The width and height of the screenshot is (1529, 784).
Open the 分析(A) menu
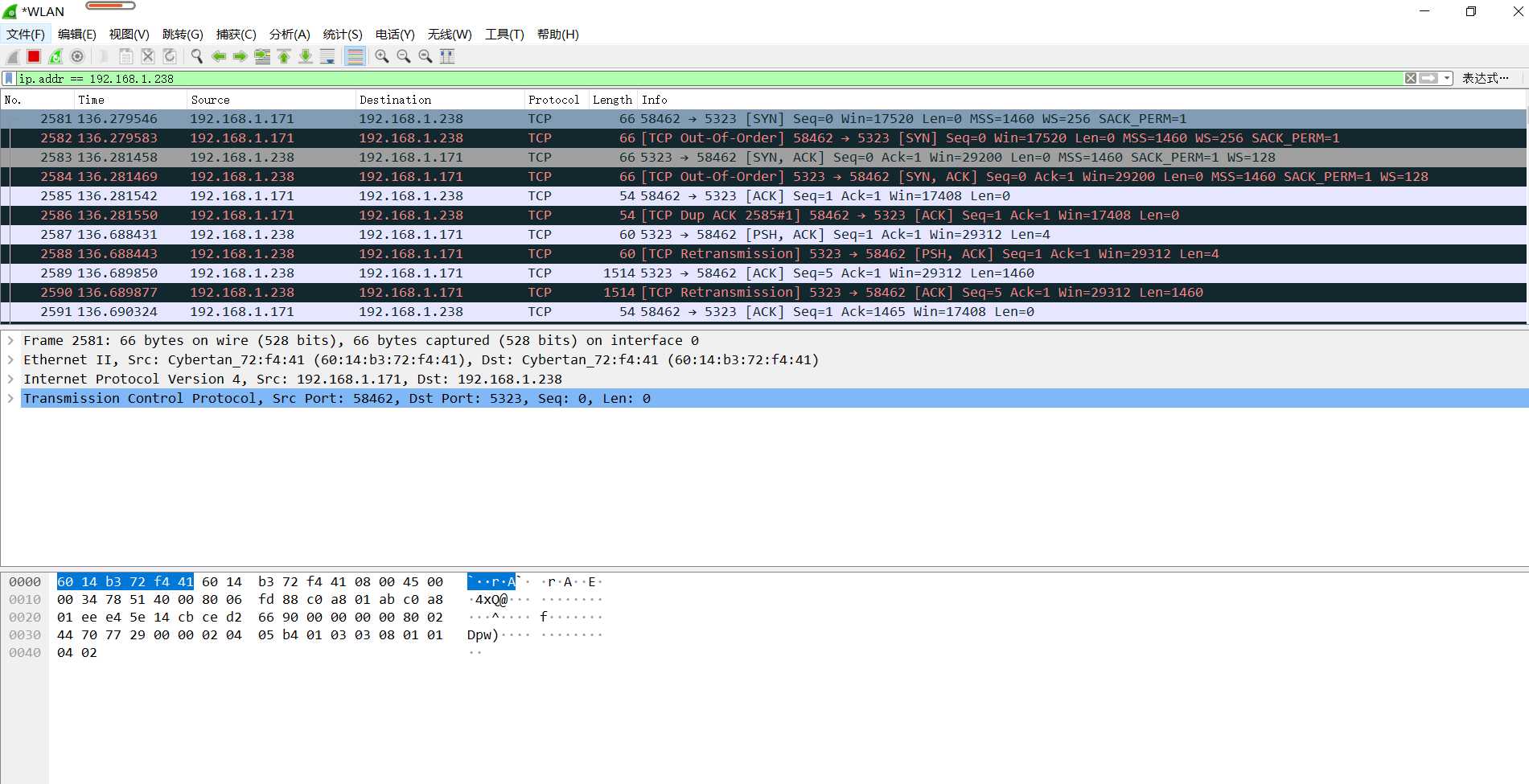click(290, 35)
